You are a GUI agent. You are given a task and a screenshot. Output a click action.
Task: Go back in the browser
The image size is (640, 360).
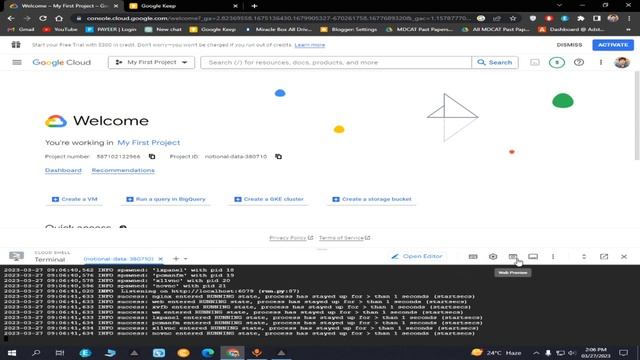click(11, 18)
